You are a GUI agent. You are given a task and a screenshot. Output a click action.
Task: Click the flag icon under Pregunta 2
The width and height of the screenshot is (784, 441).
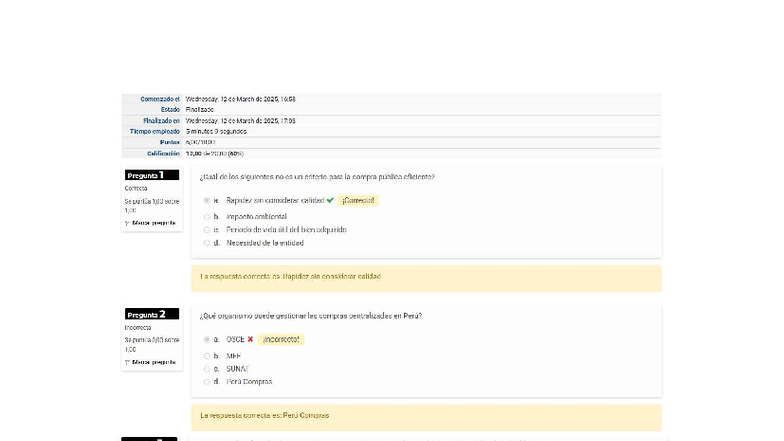coord(127,362)
